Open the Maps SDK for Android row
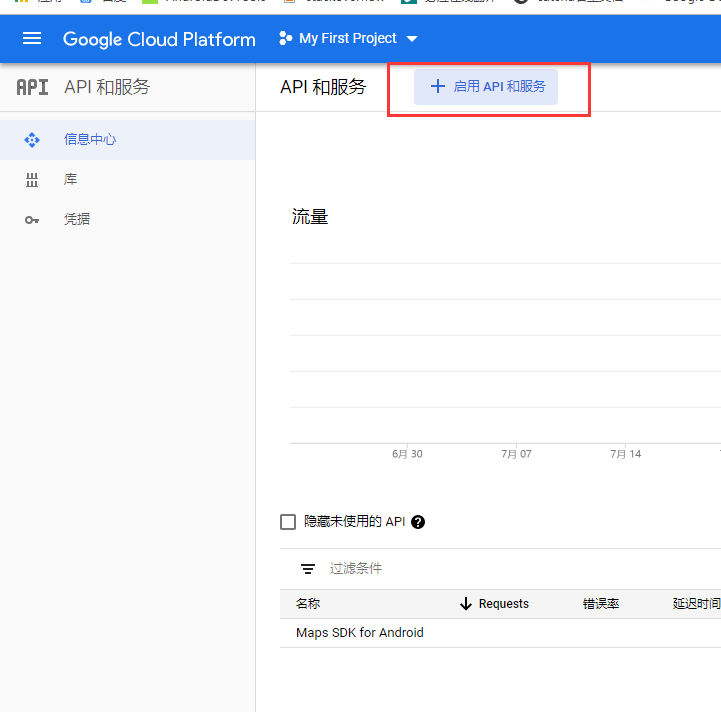Viewport: 721px width, 712px height. click(500, 633)
